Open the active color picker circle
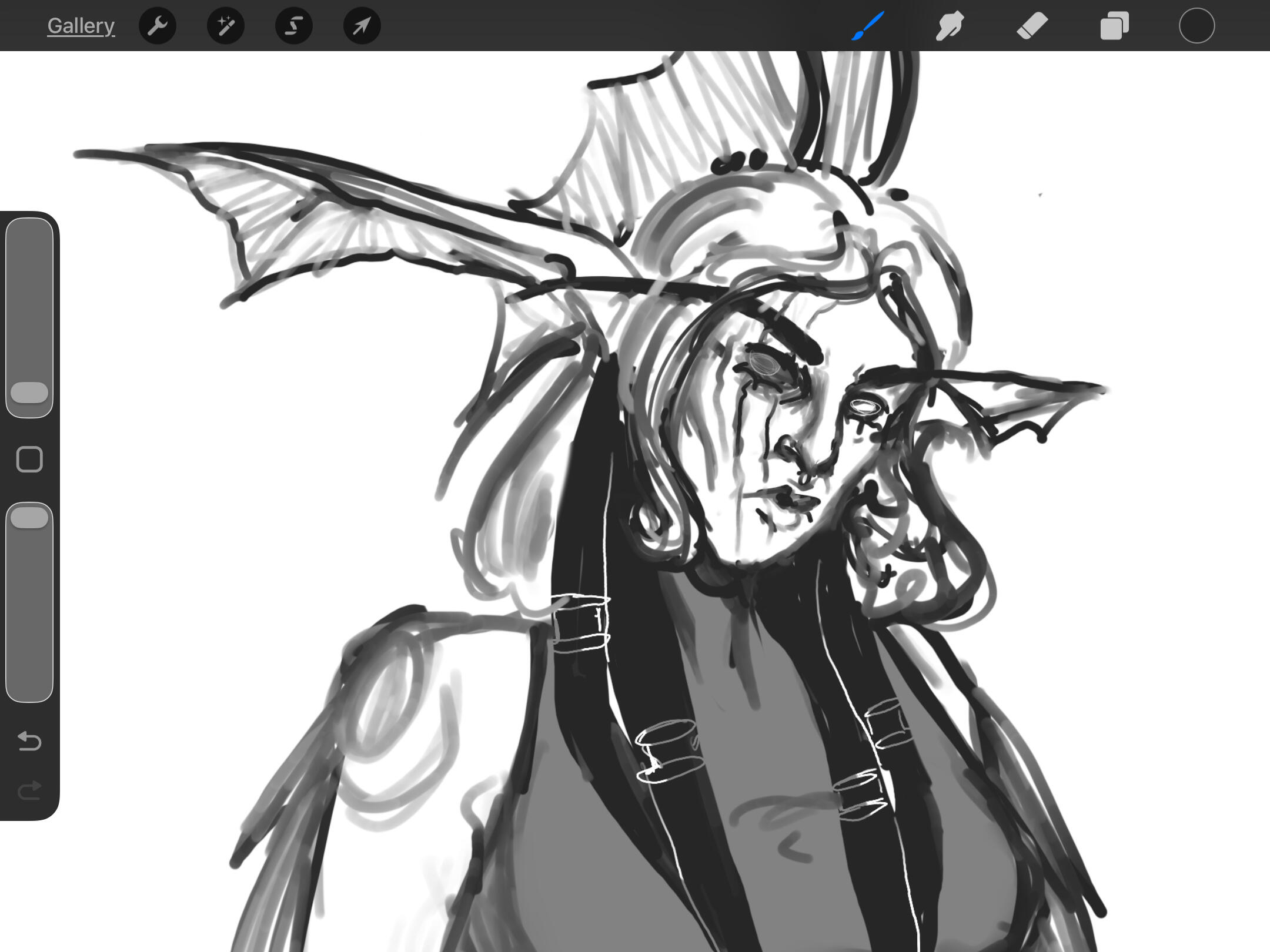1270x952 pixels. (x=1197, y=26)
